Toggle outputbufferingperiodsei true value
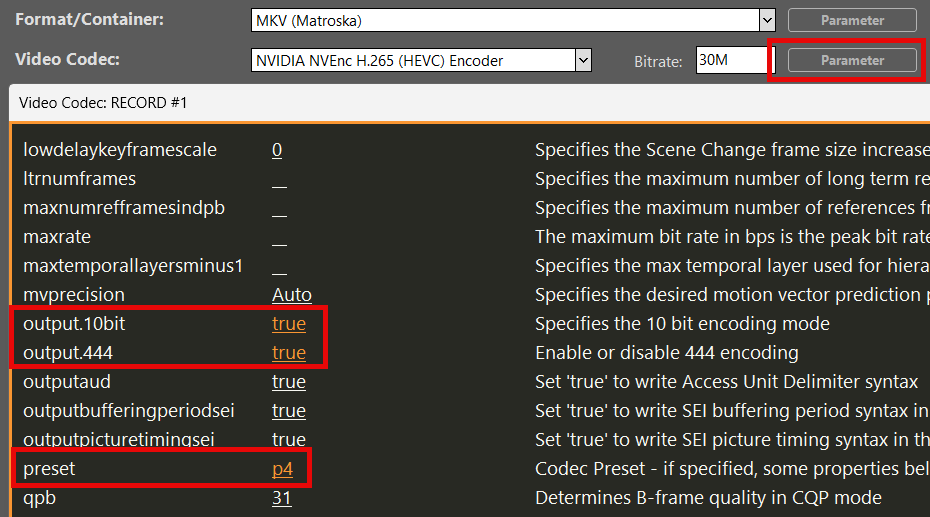Viewport: 930px width, 517px height. pyautogui.click(x=289, y=411)
